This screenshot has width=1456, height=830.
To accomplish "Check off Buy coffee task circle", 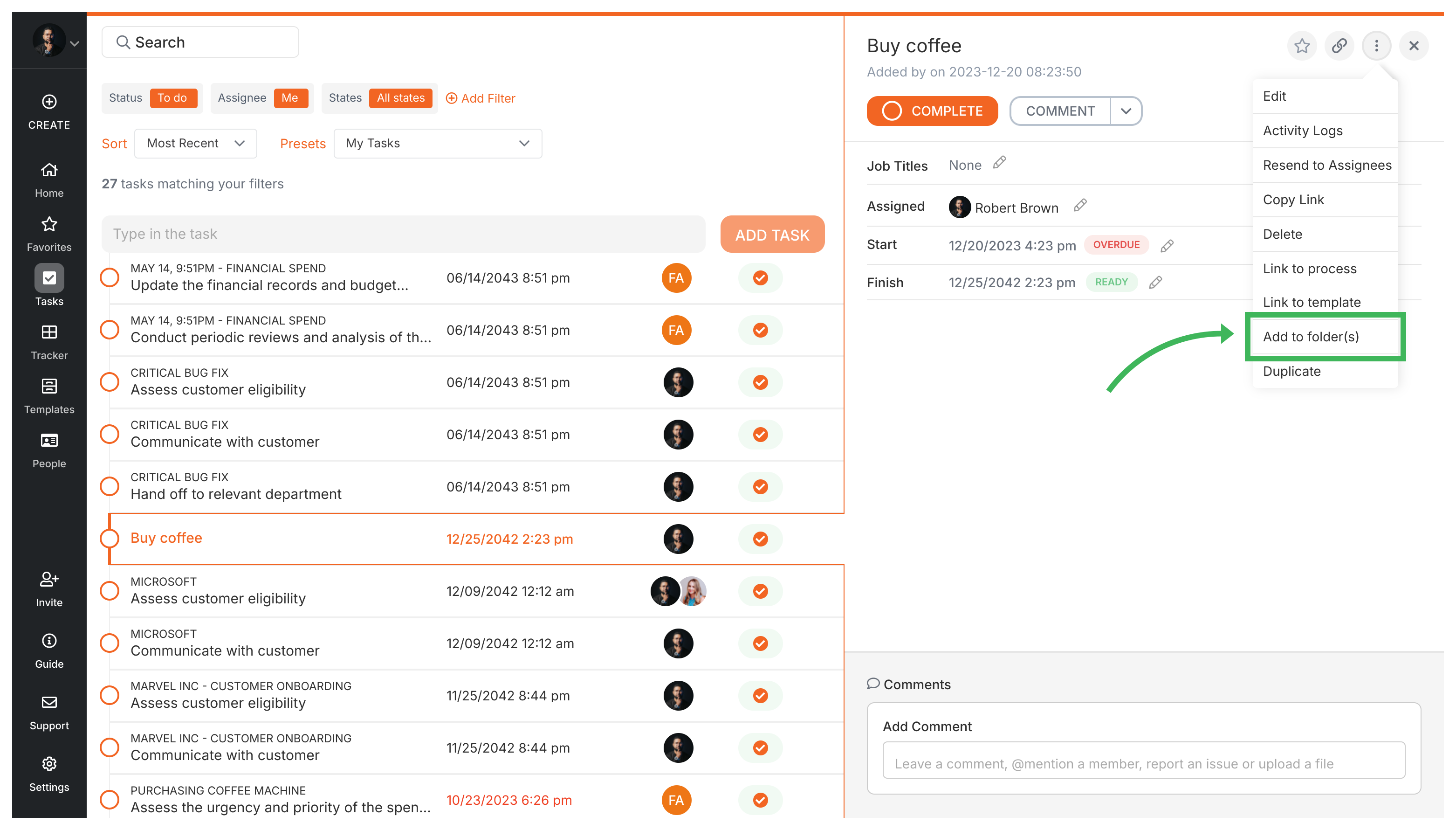I will click(110, 539).
